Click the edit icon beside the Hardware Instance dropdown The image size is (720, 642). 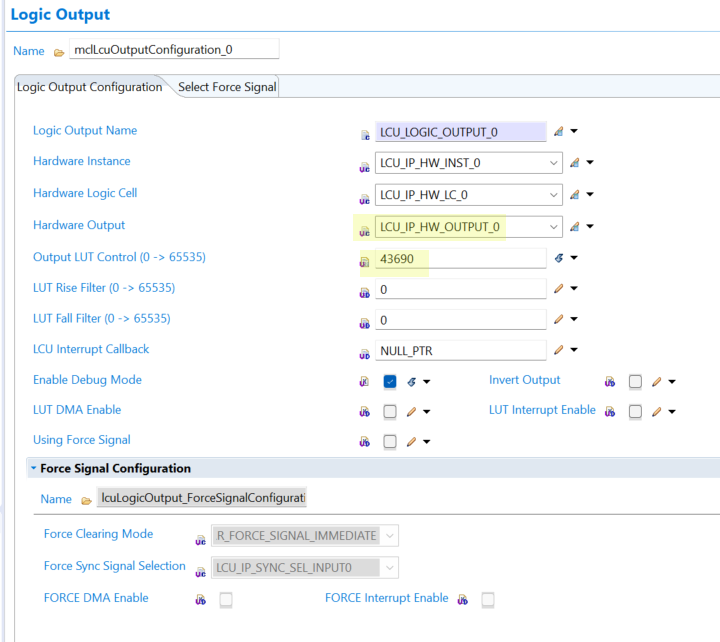click(x=575, y=163)
